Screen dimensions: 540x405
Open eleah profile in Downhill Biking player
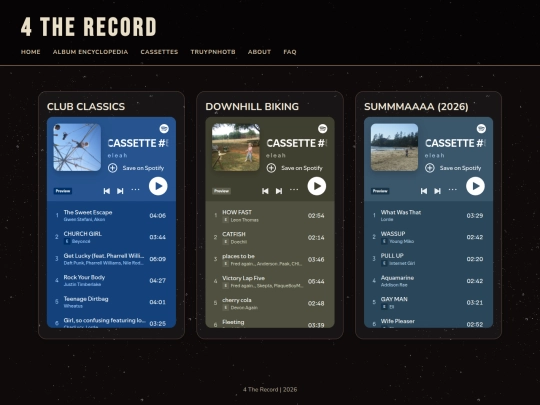[276, 156]
